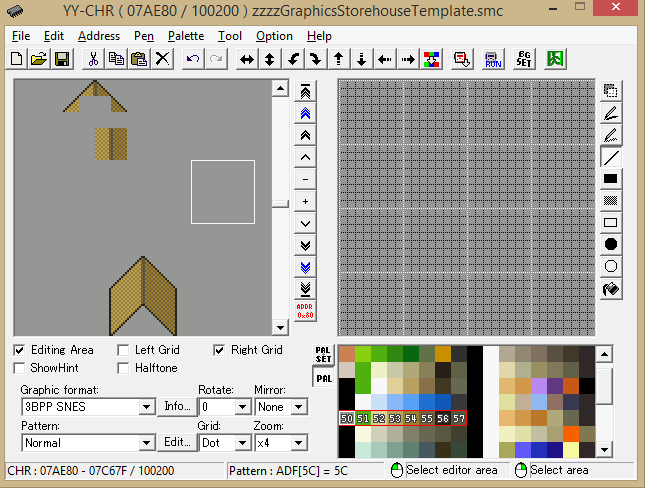Jump to top with first navigation arrow
Image resolution: width=645 pixels, height=488 pixels.
[x=305, y=92]
